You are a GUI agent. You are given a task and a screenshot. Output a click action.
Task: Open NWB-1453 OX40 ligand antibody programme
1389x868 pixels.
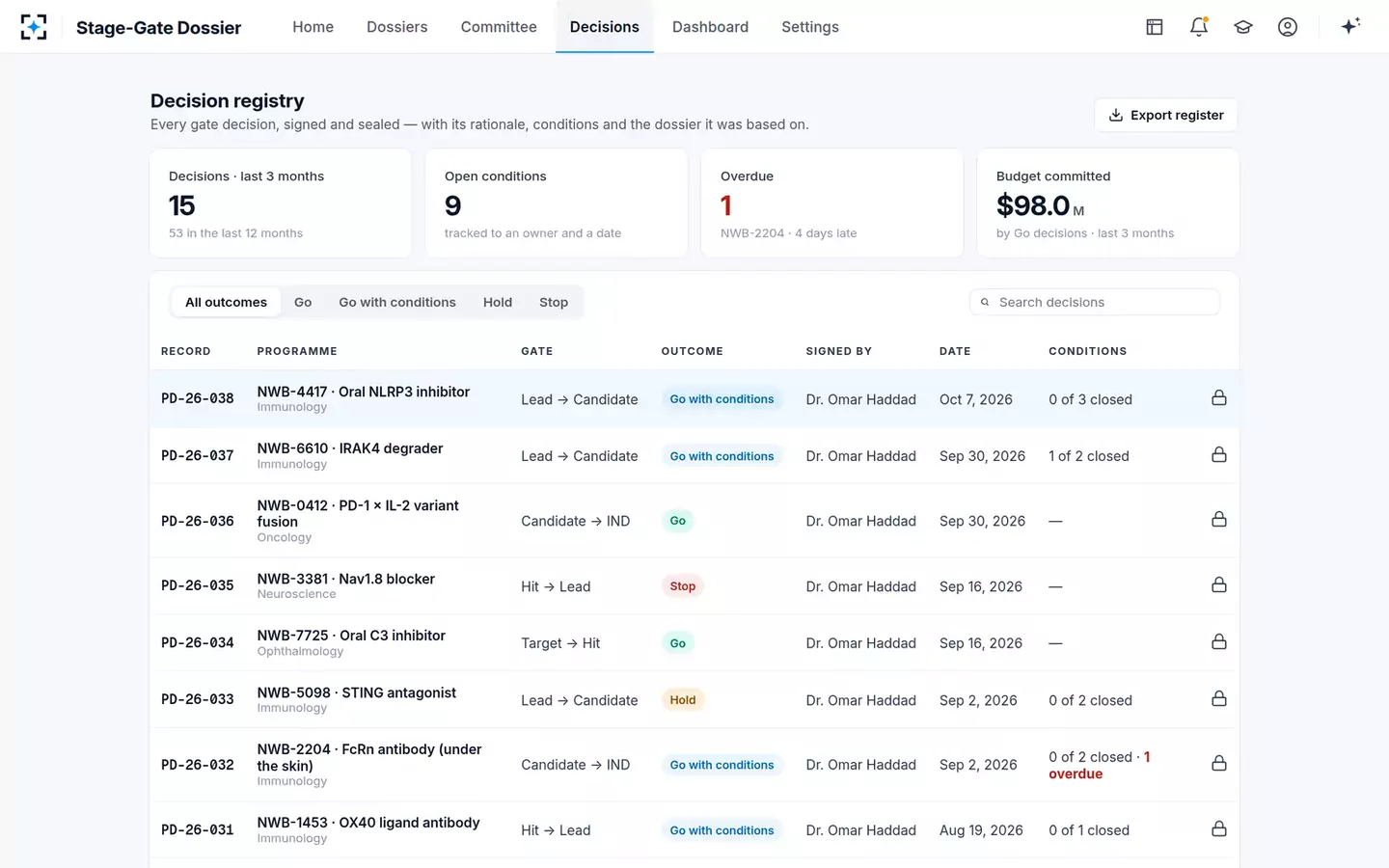[x=368, y=823]
